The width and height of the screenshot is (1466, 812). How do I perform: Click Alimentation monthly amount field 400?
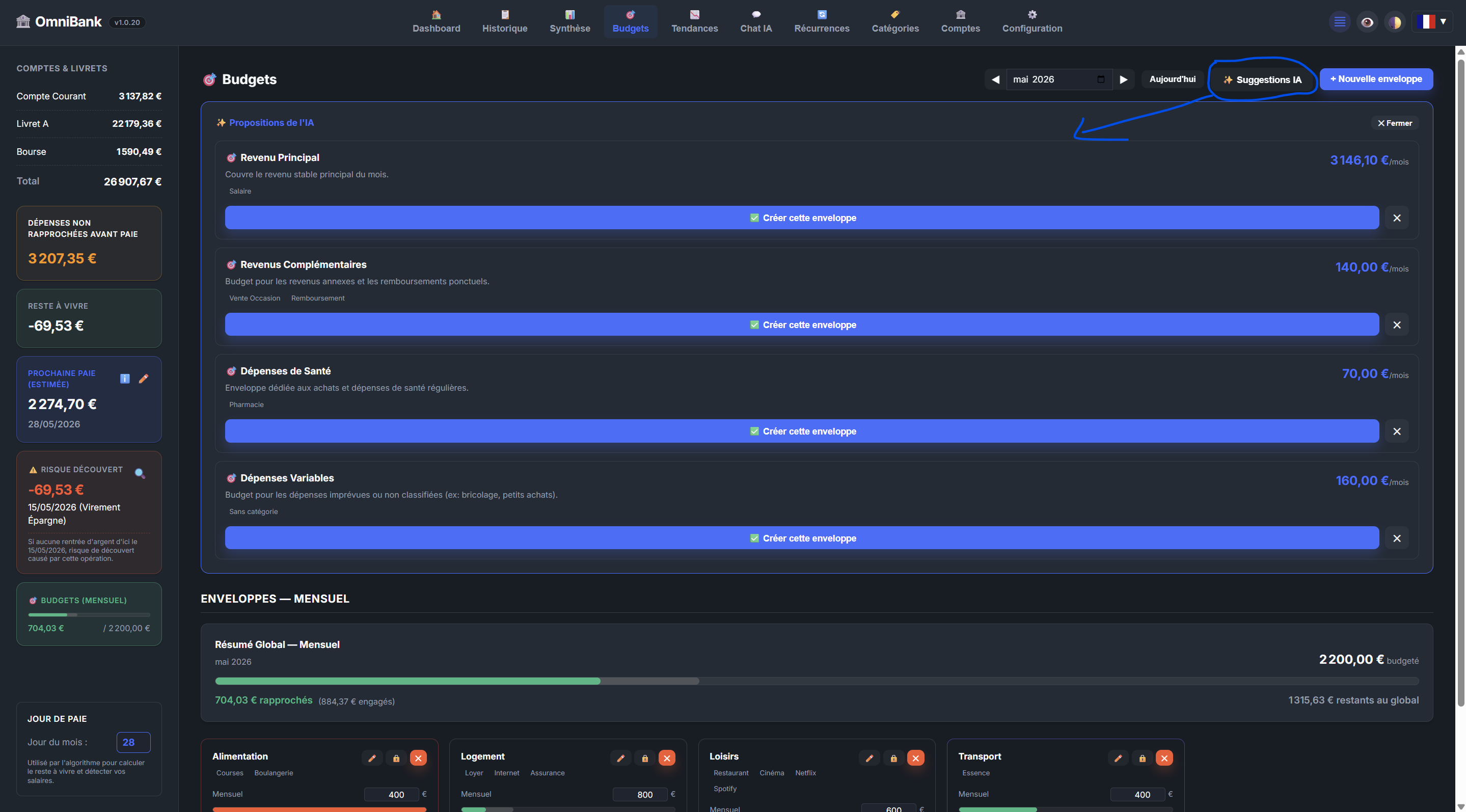point(392,794)
